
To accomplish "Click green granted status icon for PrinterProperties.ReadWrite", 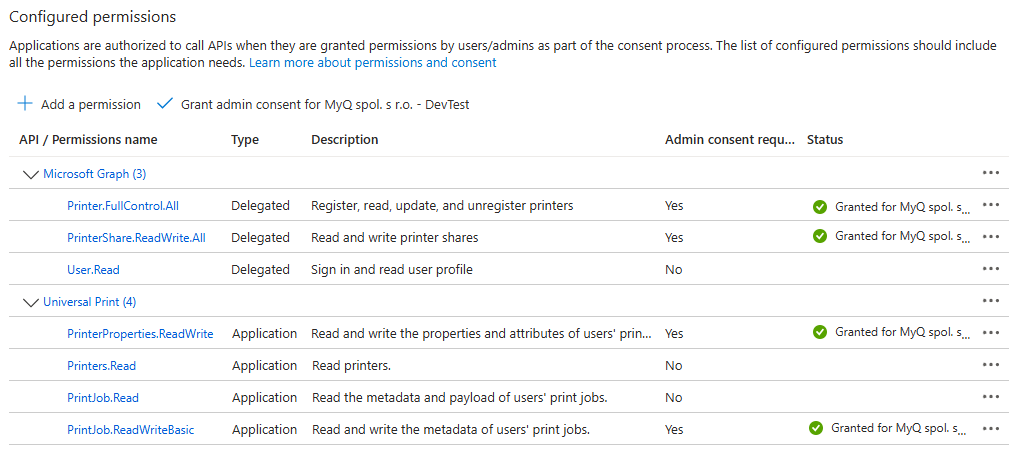I will 820,332.
